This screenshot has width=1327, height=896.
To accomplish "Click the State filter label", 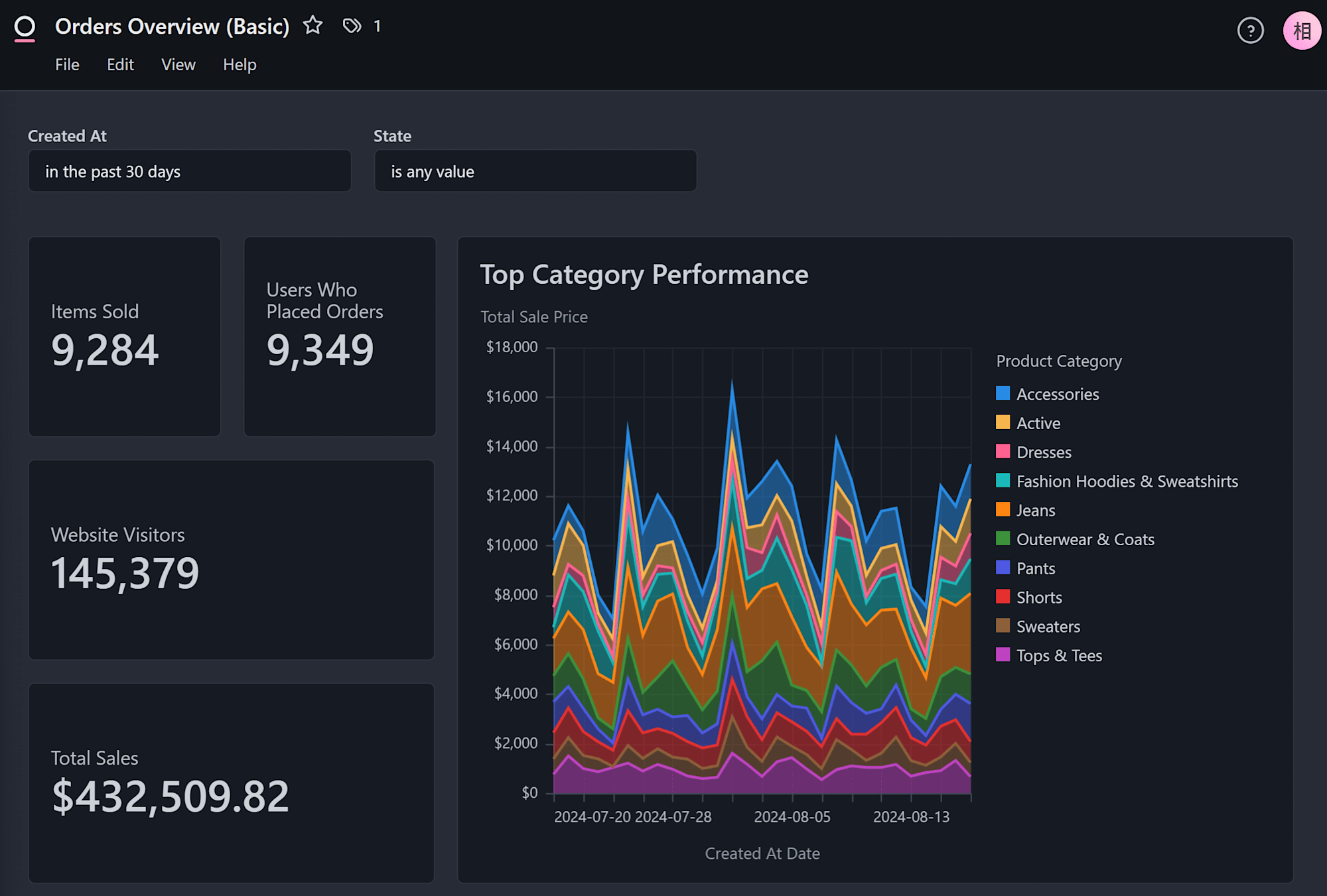I will [x=392, y=136].
